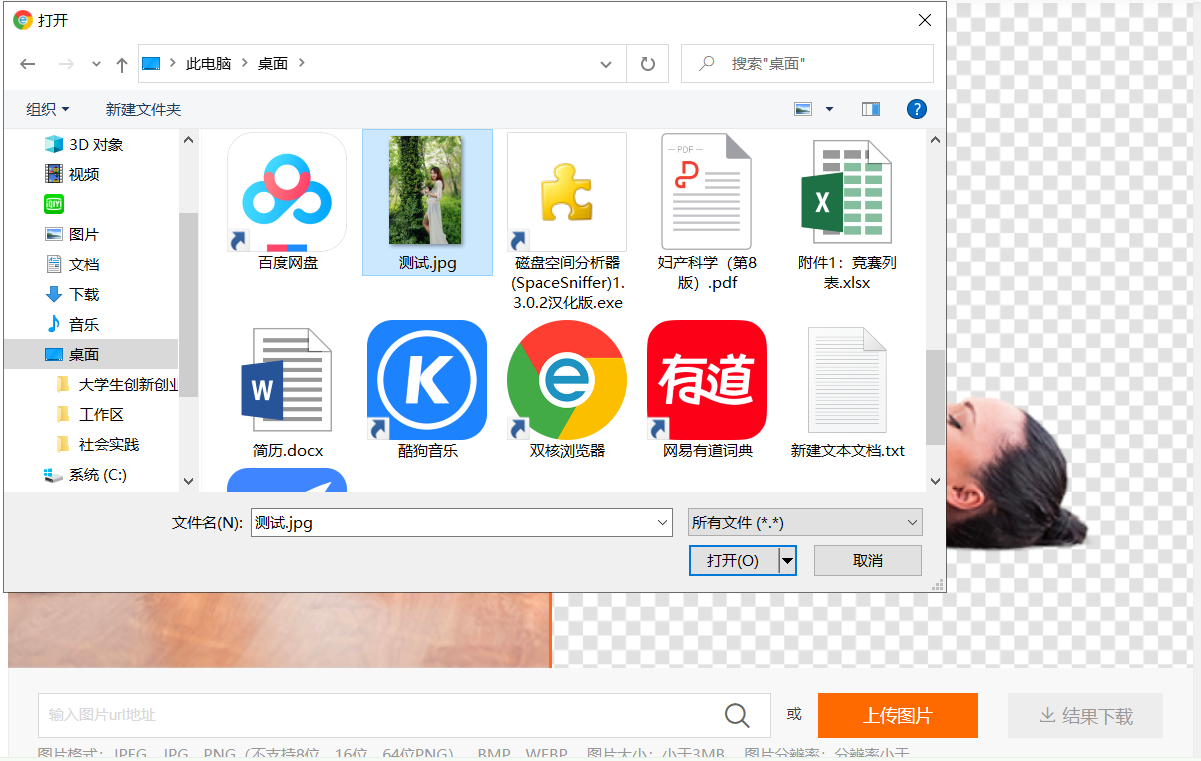
Task: Expand the chevron after 桌面 breadcrumb
Action: 302,63
